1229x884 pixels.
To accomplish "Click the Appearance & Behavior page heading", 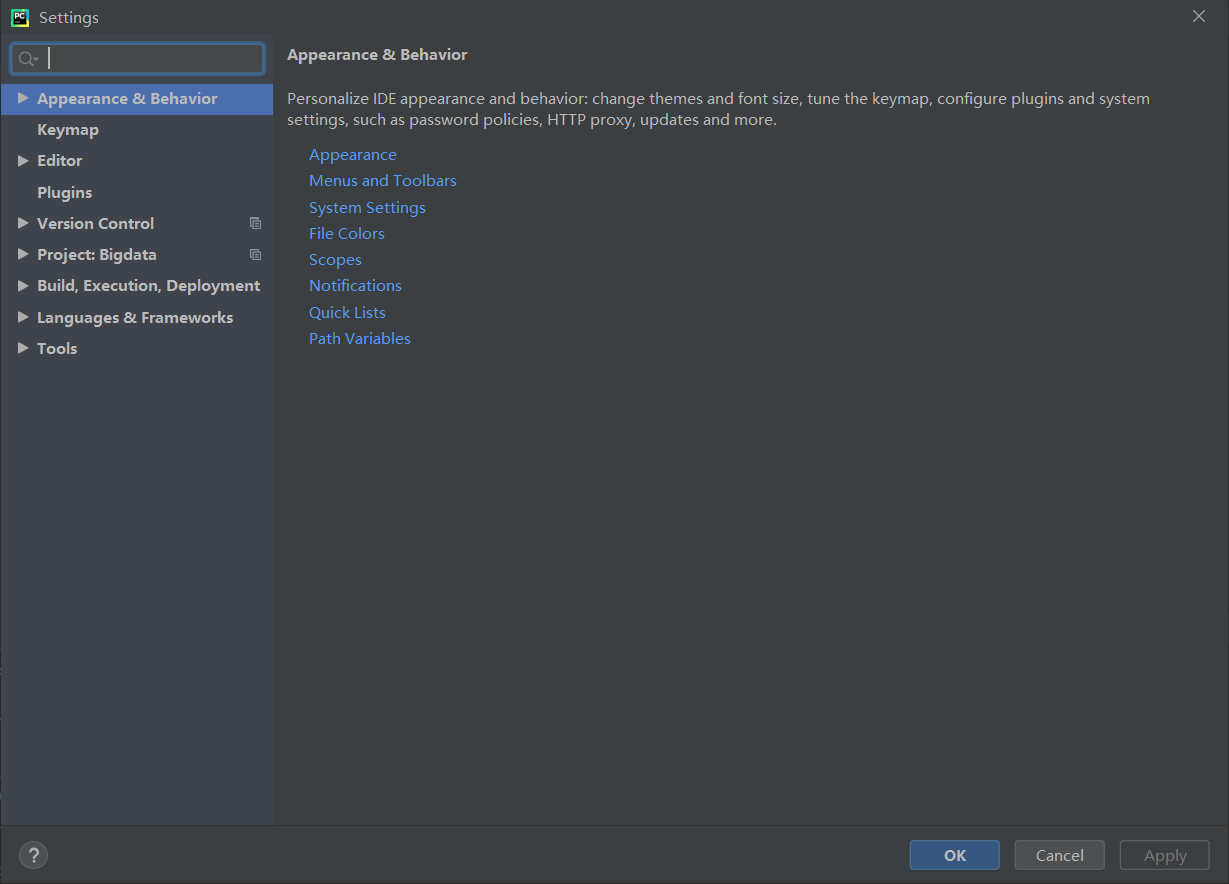I will coord(377,55).
